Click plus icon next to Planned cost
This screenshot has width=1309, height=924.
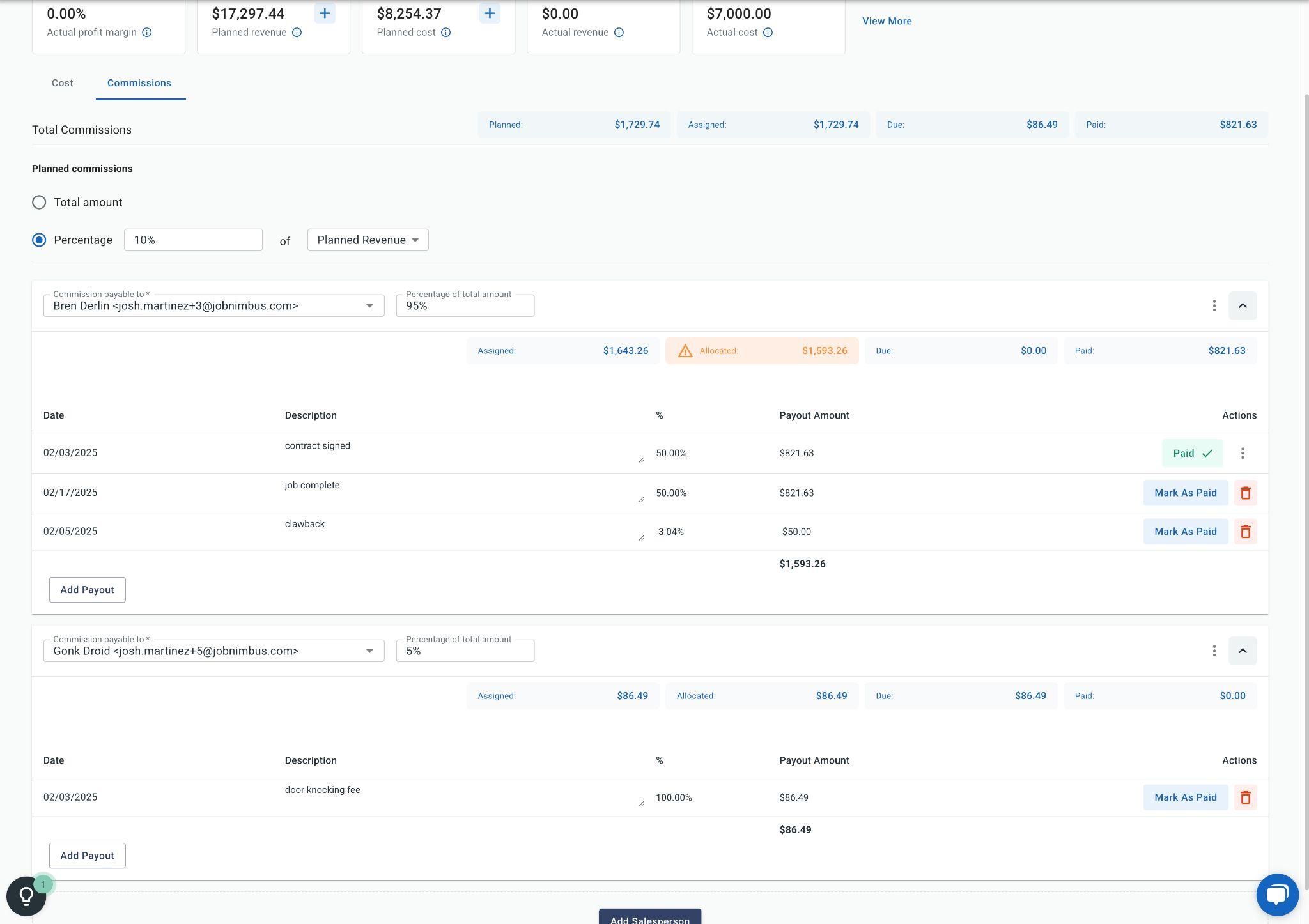tap(490, 13)
